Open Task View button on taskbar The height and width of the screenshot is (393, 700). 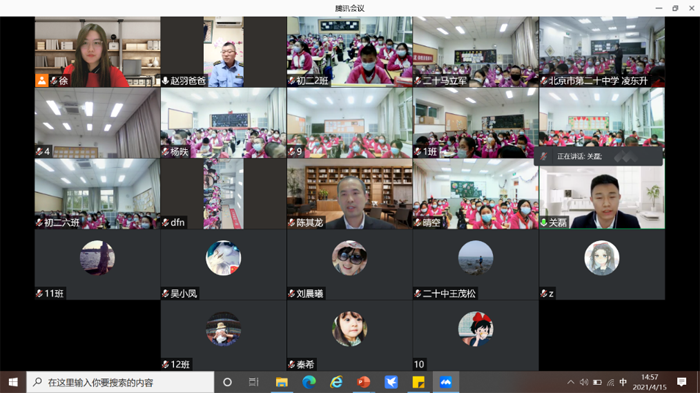(x=254, y=382)
